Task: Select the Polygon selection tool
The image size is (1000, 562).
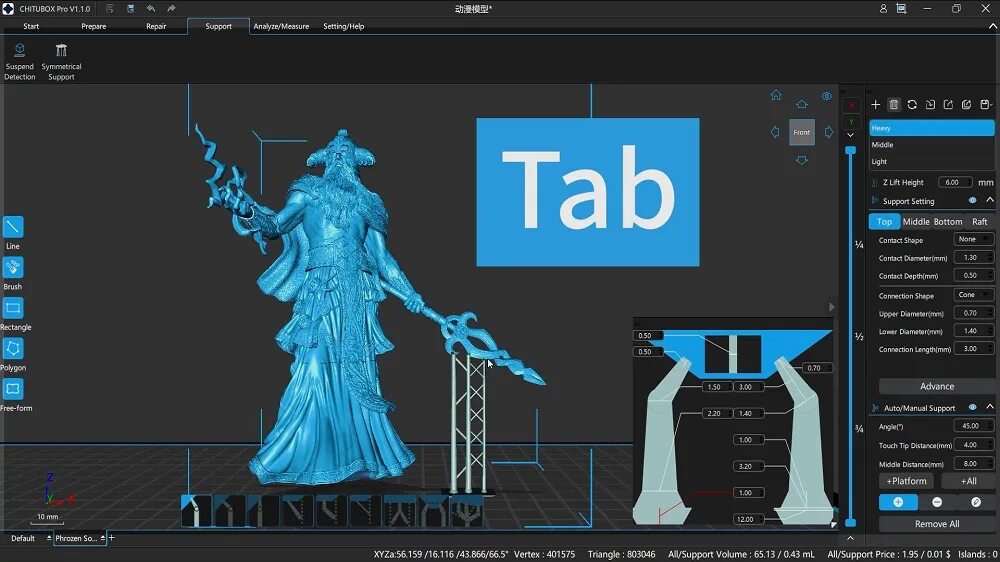Action: (13, 348)
